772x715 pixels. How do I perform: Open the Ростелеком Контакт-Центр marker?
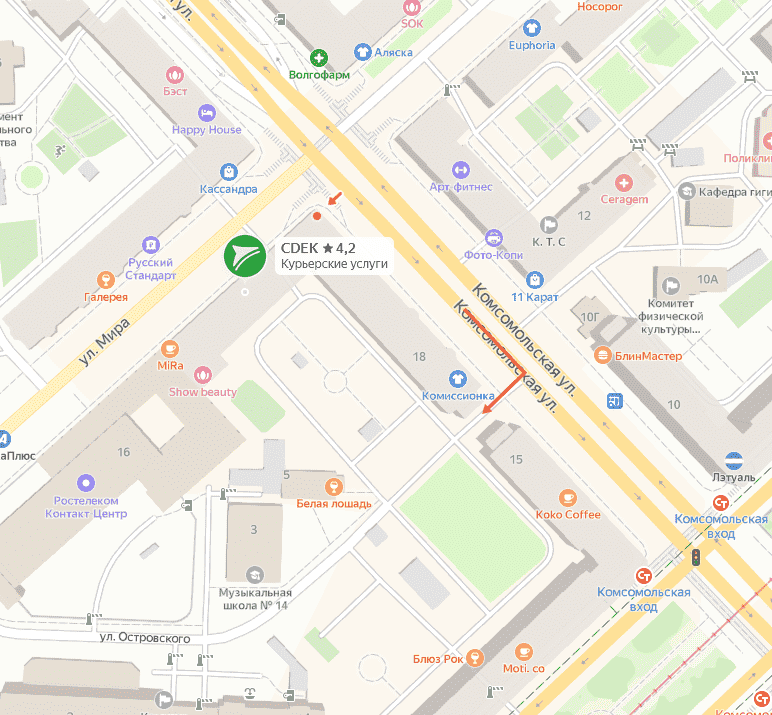click(x=86, y=483)
